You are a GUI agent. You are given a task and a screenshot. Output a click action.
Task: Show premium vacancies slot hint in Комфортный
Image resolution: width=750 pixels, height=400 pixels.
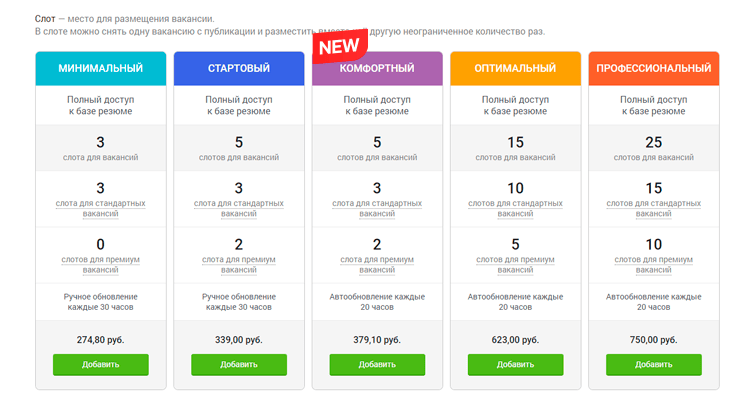(x=377, y=264)
